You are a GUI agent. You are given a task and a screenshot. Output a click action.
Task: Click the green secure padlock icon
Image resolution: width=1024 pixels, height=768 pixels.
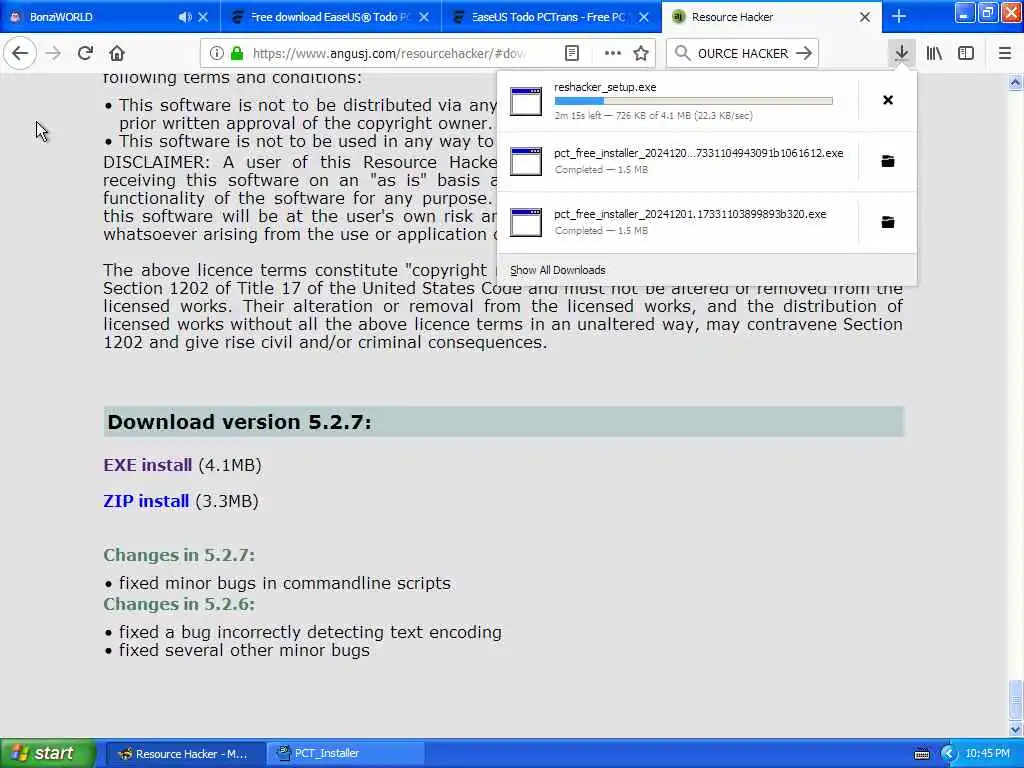[x=237, y=53]
